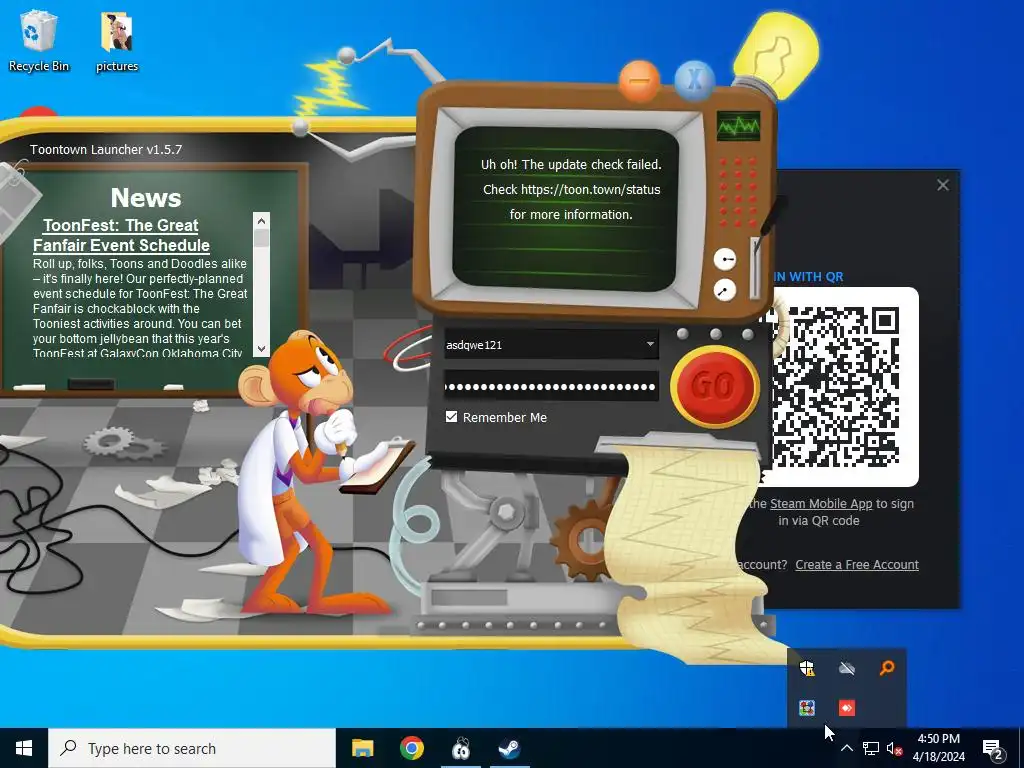Click the upper white knob on the TV

725,259
